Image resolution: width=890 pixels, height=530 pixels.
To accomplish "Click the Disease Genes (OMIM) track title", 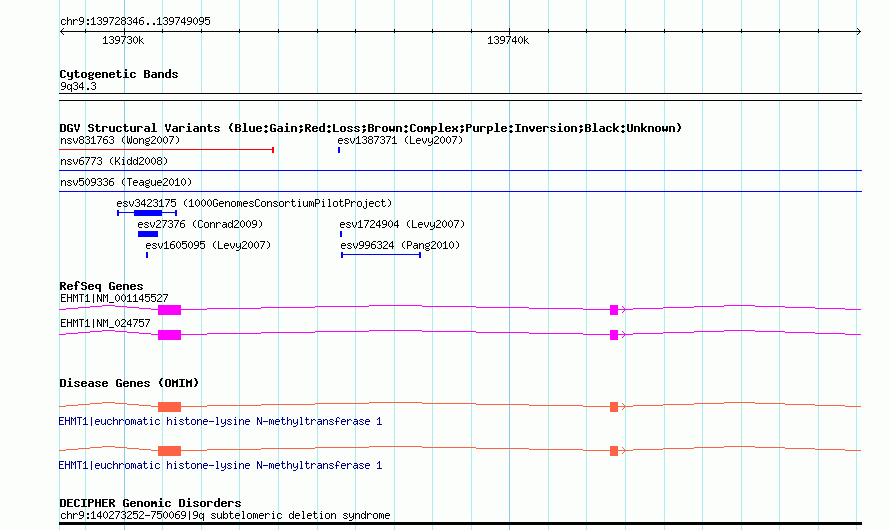I will (129, 383).
